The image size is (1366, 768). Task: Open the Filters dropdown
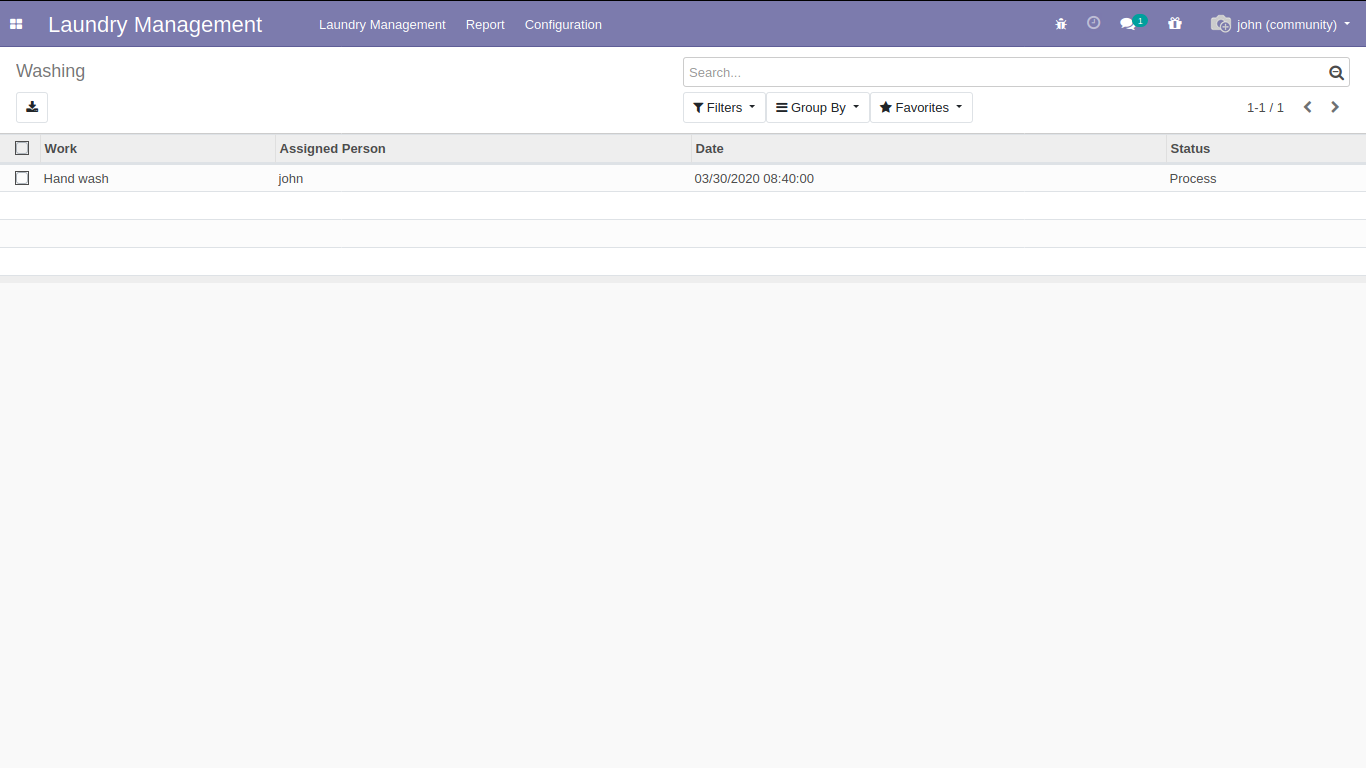(x=724, y=107)
